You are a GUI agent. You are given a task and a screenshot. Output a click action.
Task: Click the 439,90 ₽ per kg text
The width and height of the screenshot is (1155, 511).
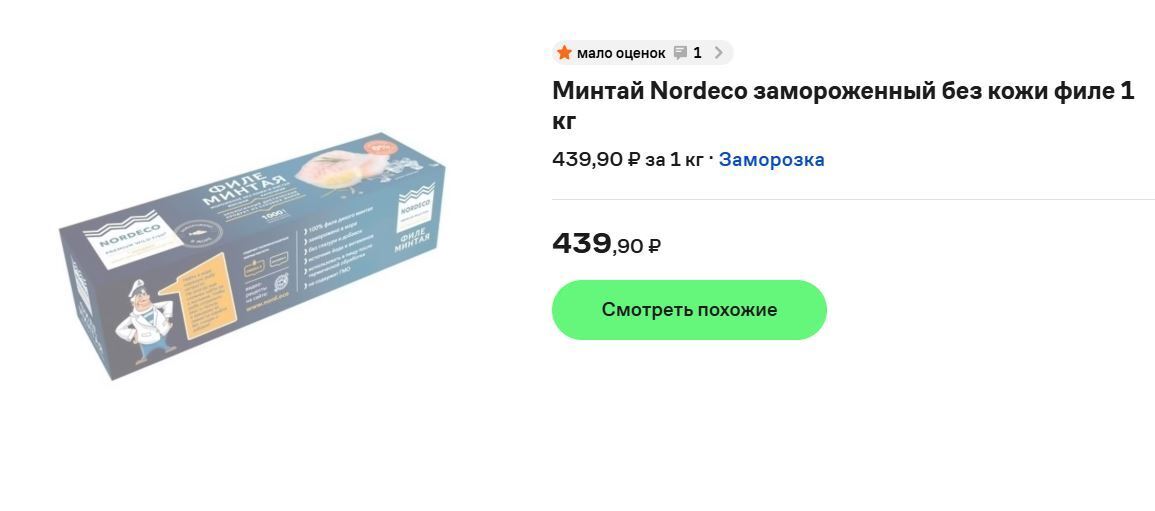pyautogui.click(x=627, y=159)
